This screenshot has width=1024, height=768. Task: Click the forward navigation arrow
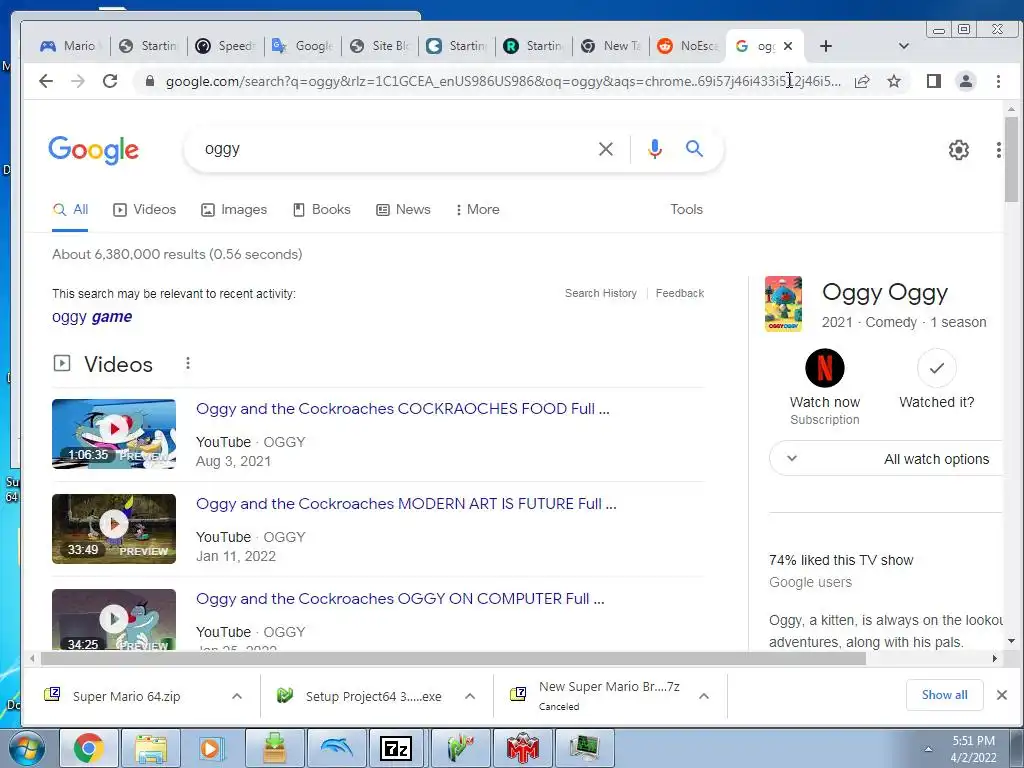(78, 81)
